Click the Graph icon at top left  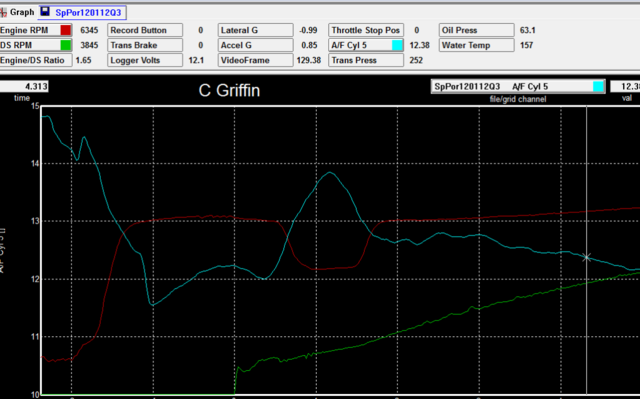[x=3, y=12]
